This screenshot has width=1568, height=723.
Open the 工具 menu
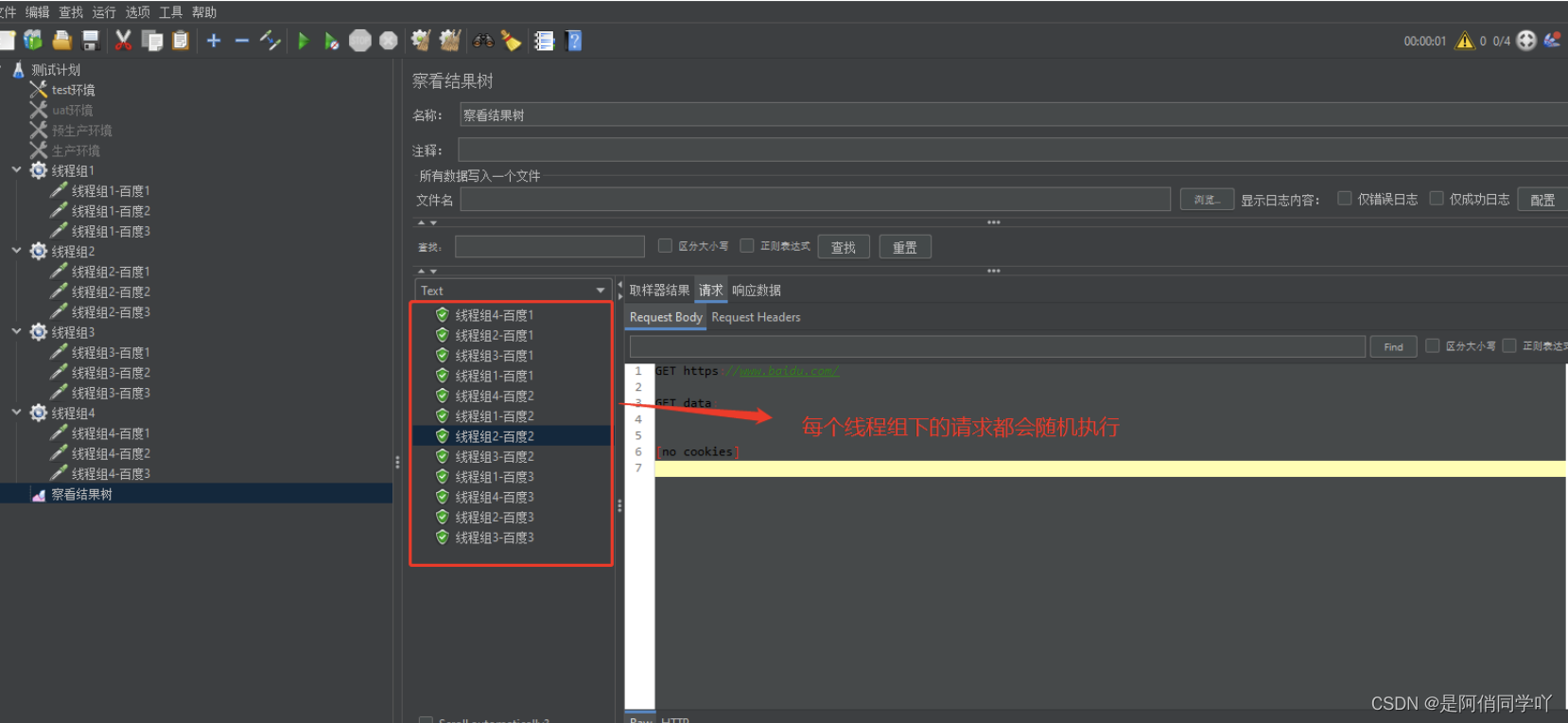coord(171,11)
